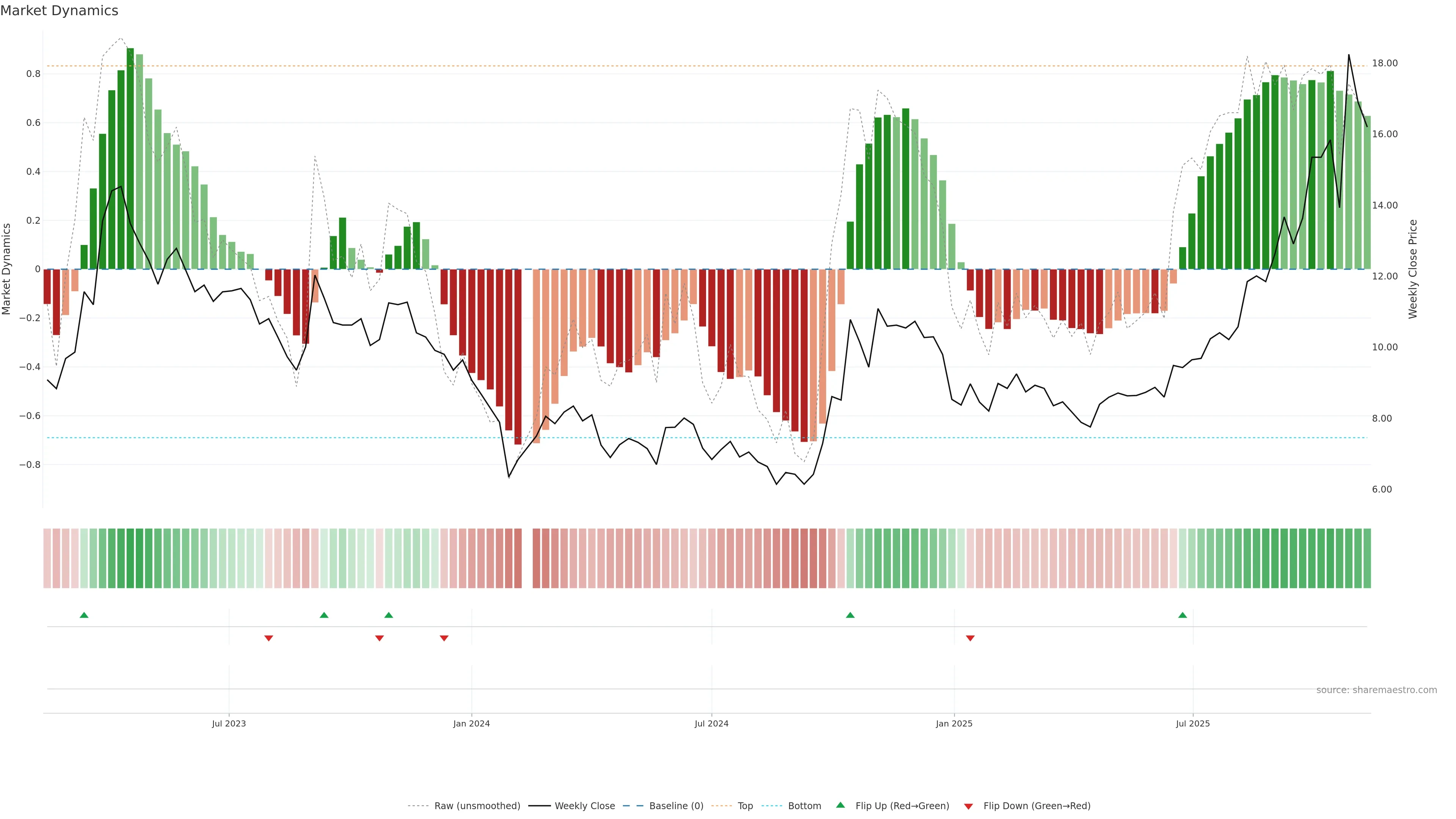The width and height of the screenshot is (1456, 819).
Task: Click the source: sharemaestro.com text
Action: click(x=1376, y=690)
